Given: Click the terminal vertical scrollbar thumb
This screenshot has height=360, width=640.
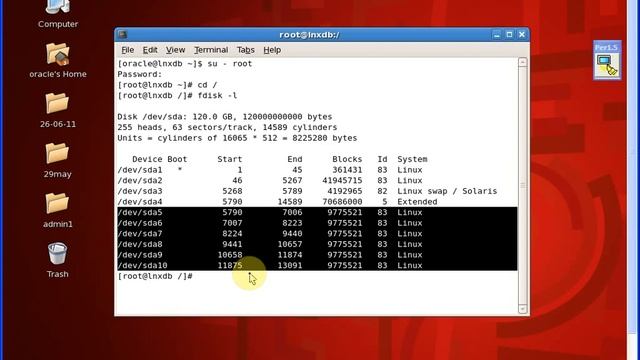Looking at the screenshot, I should [x=522, y=186].
